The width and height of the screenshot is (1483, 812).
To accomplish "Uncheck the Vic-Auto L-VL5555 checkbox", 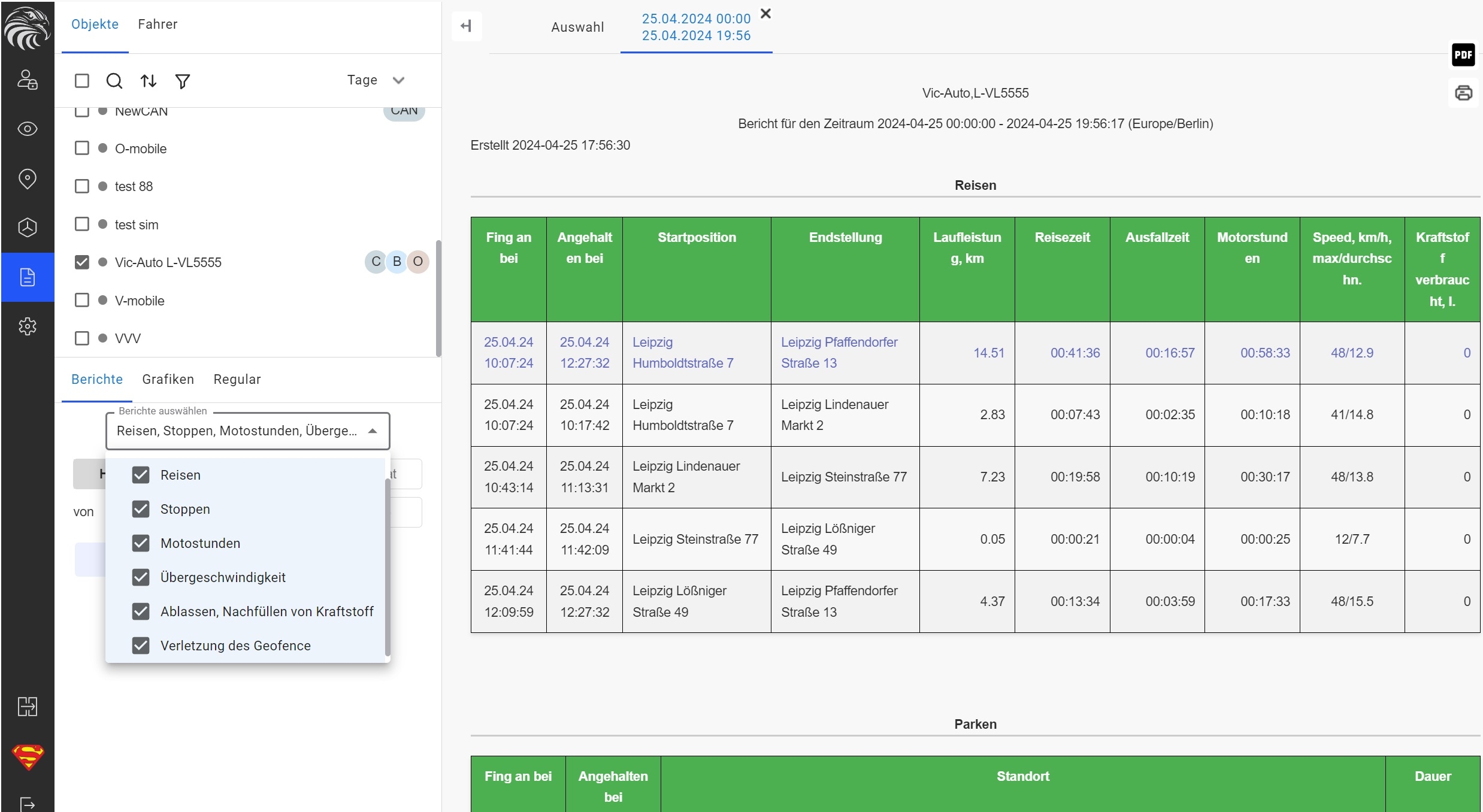I will (82, 262).
